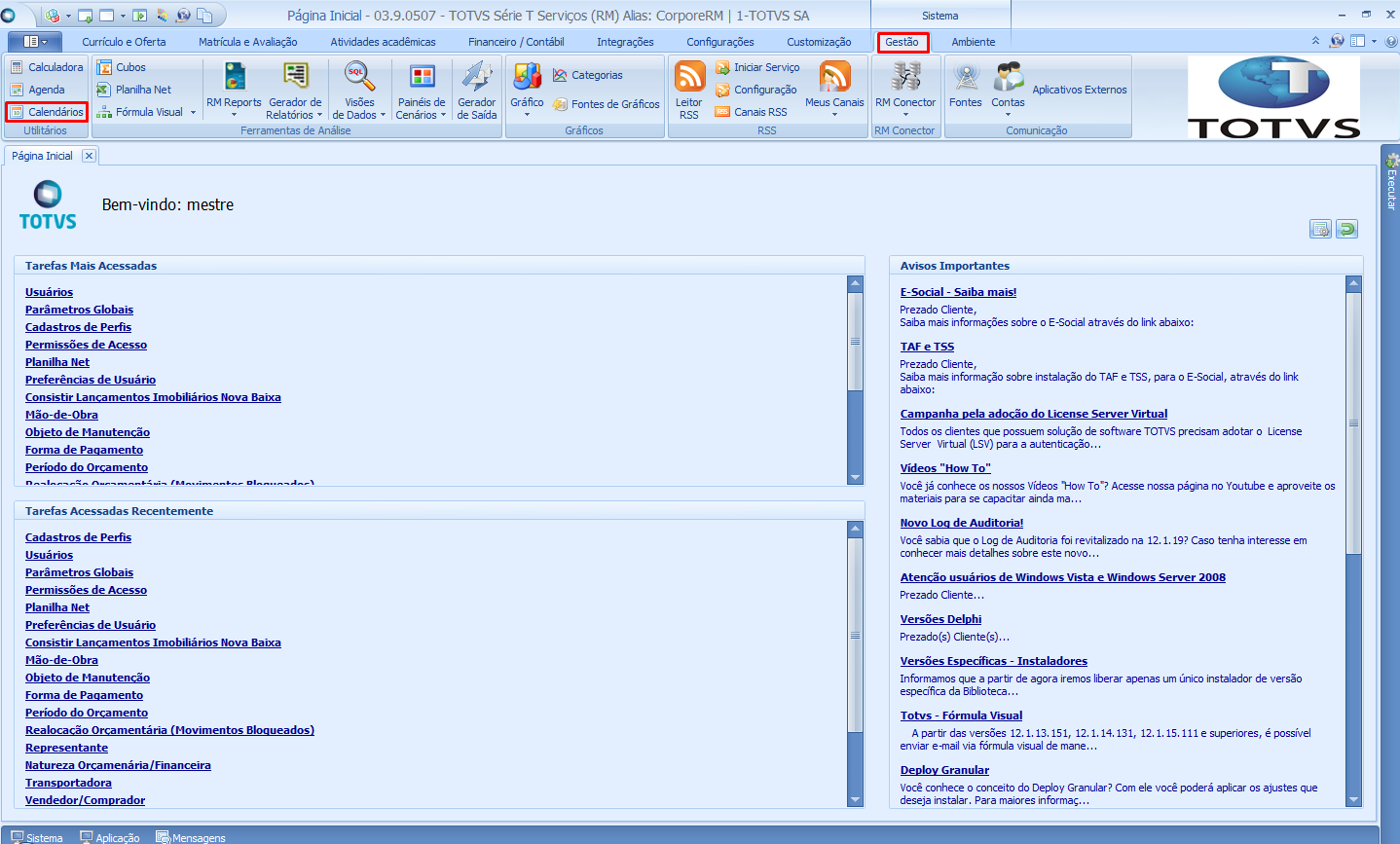Open Vídeos "How To" notice link

coord(945,468)
